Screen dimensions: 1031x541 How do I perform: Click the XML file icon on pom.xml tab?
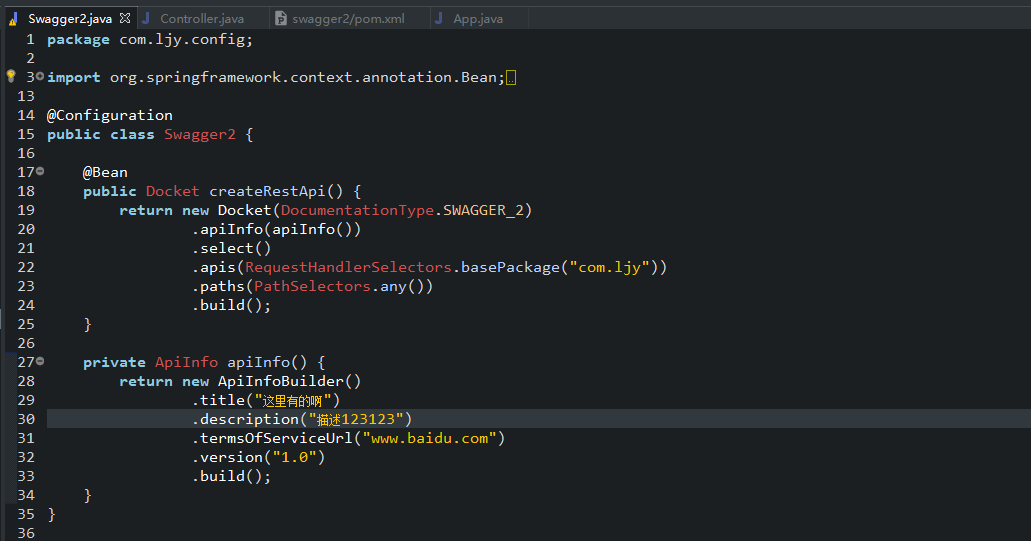point(281,18)
